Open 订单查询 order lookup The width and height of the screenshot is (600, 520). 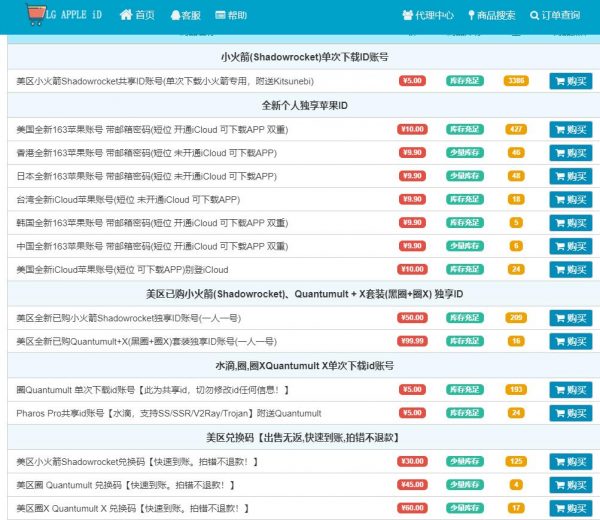pos(555,15)
